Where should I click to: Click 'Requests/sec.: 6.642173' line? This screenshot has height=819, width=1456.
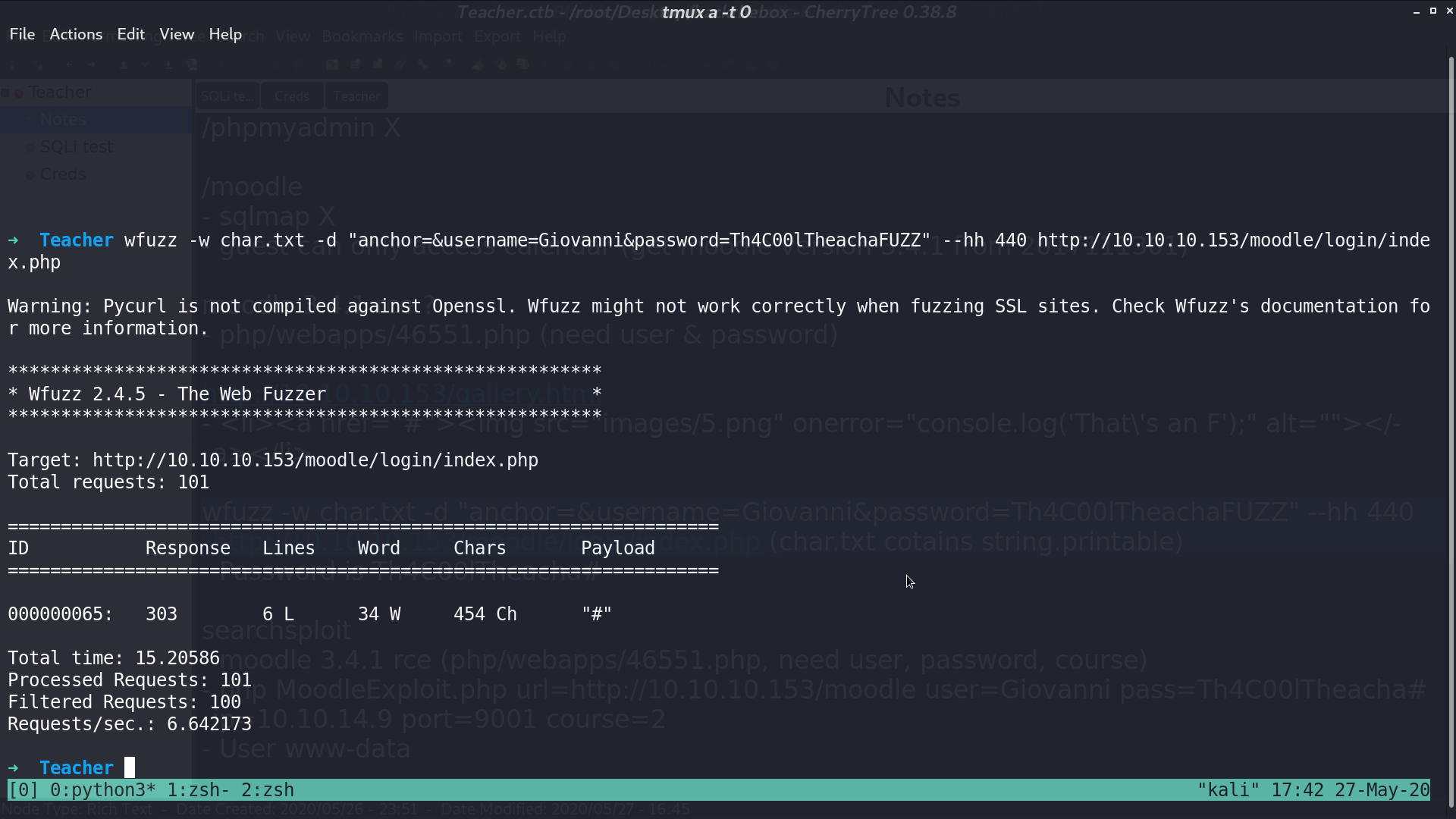tap(130, 724)
